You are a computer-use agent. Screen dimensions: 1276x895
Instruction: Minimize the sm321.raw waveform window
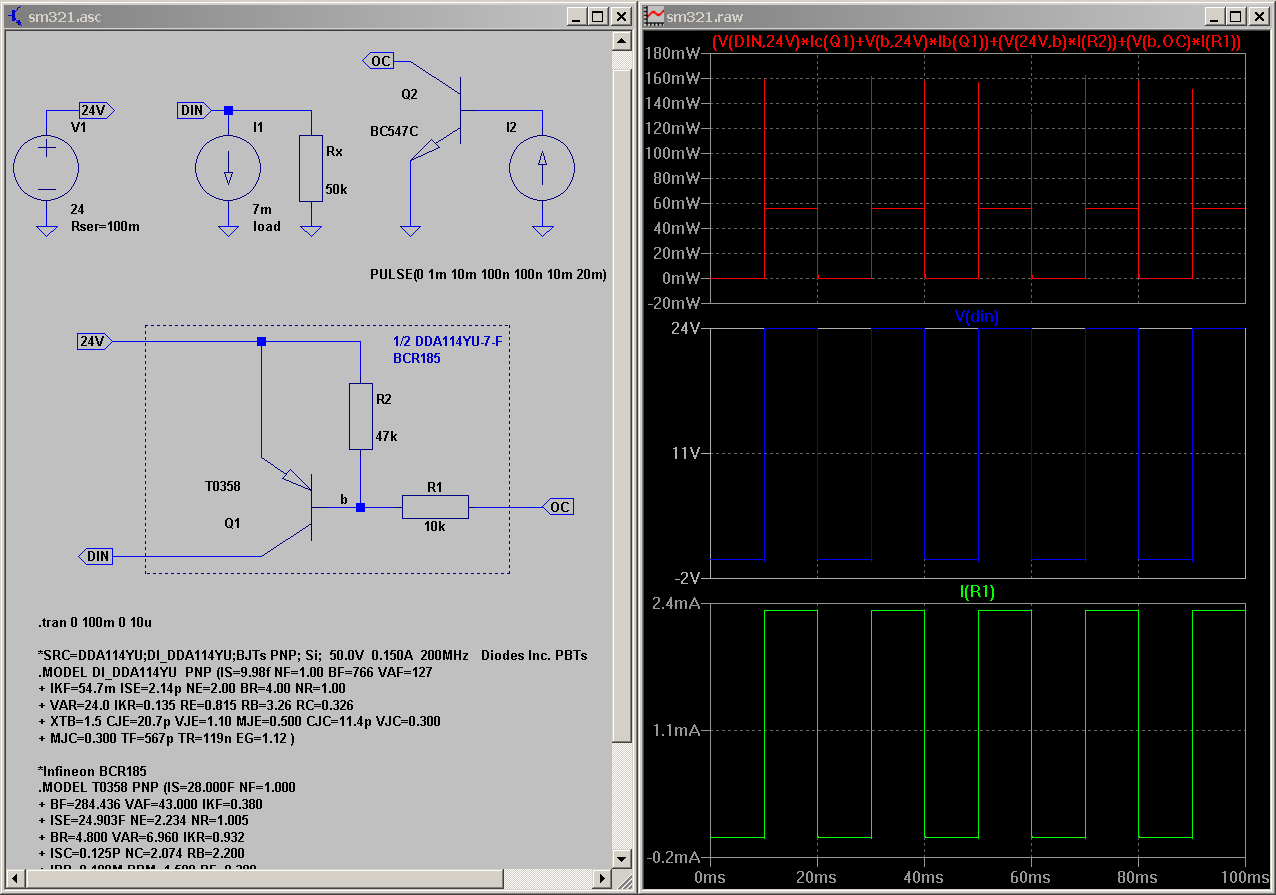click(1215, 17)
